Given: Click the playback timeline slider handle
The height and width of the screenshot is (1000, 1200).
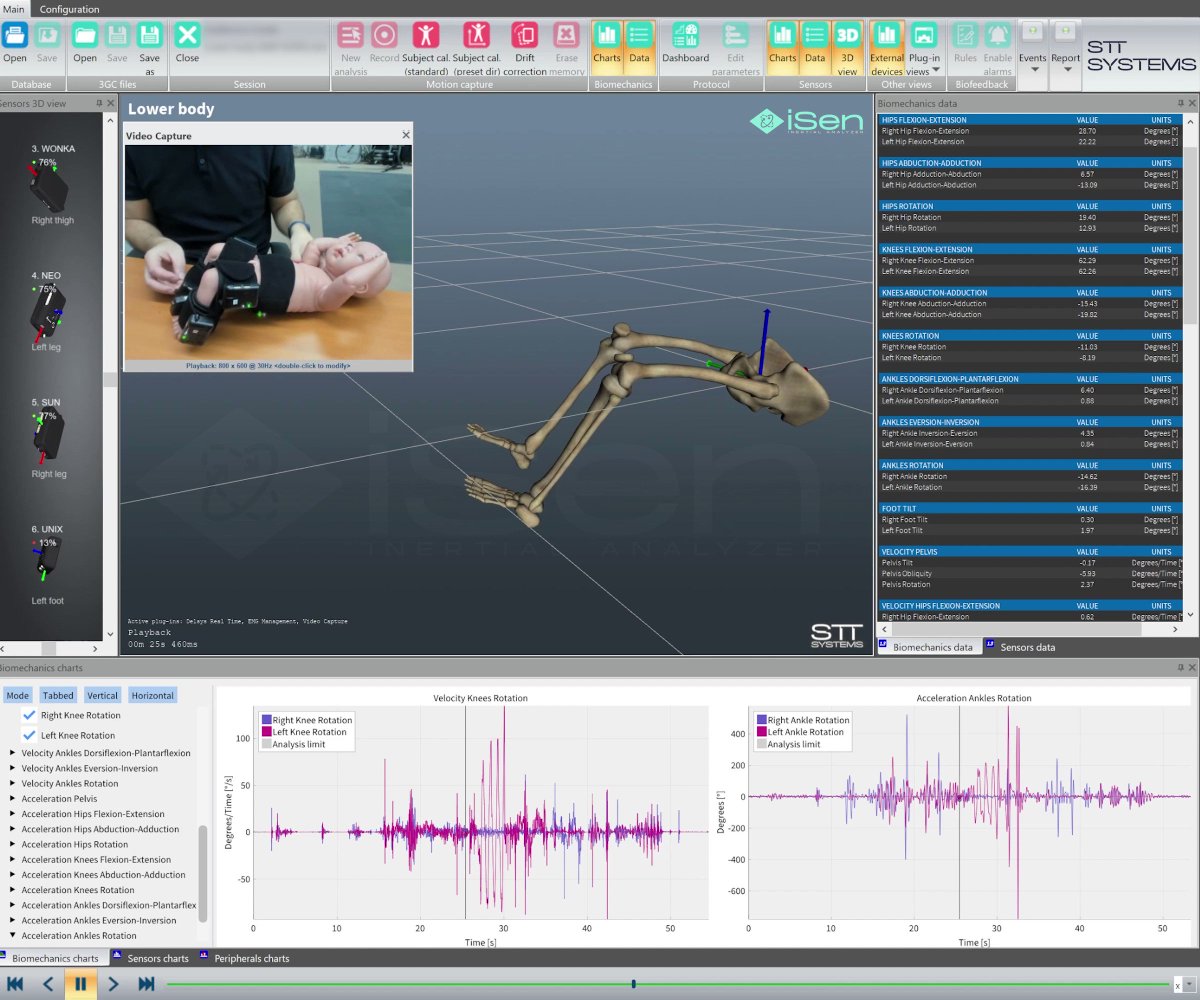Looking at the screenshot, I should [634, 984].
